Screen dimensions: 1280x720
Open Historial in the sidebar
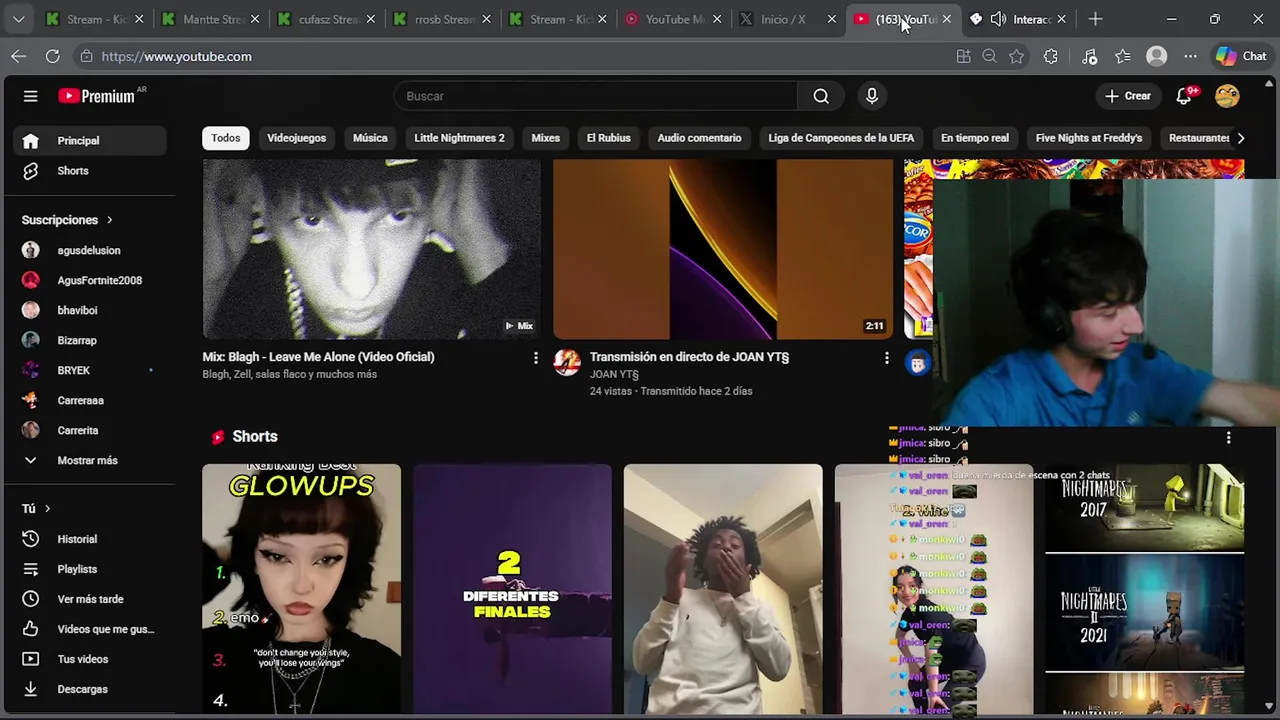pos(90,539)
